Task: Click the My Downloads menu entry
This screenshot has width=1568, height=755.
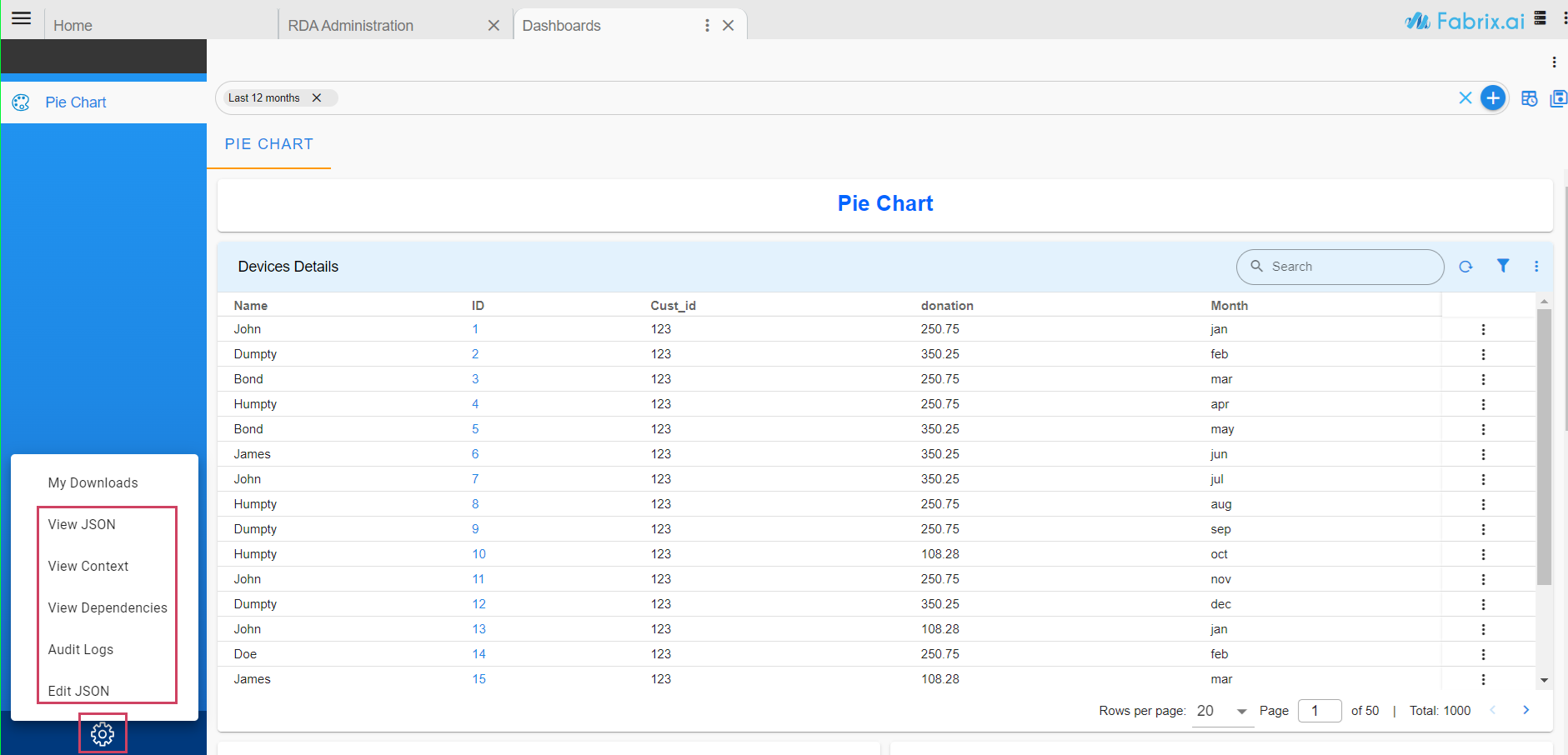Action: pyautogui.click(x=93, y=482)
